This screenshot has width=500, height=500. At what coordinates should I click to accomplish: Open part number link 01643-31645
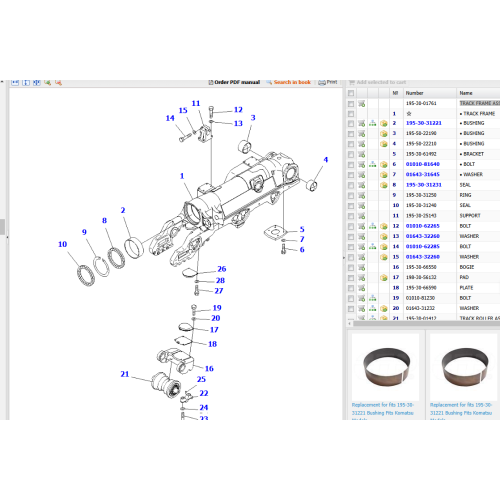[x=423, y=175]
